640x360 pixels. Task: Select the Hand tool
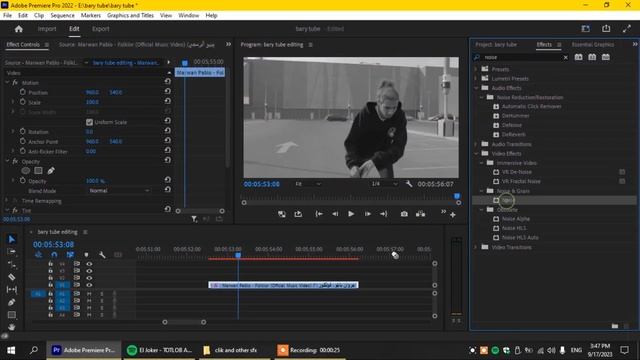[12, 327]
